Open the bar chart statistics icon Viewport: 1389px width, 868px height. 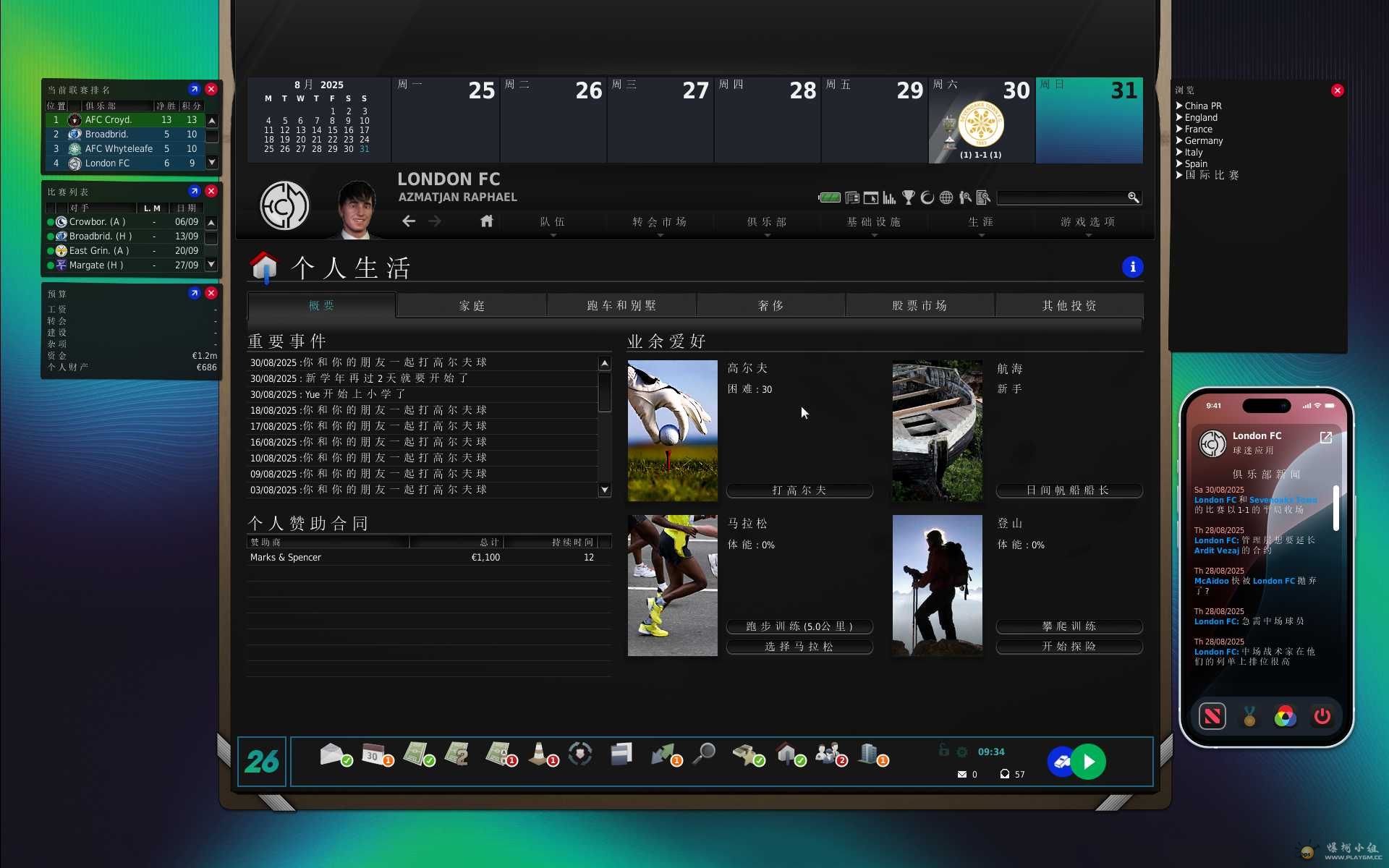[890, 197]
